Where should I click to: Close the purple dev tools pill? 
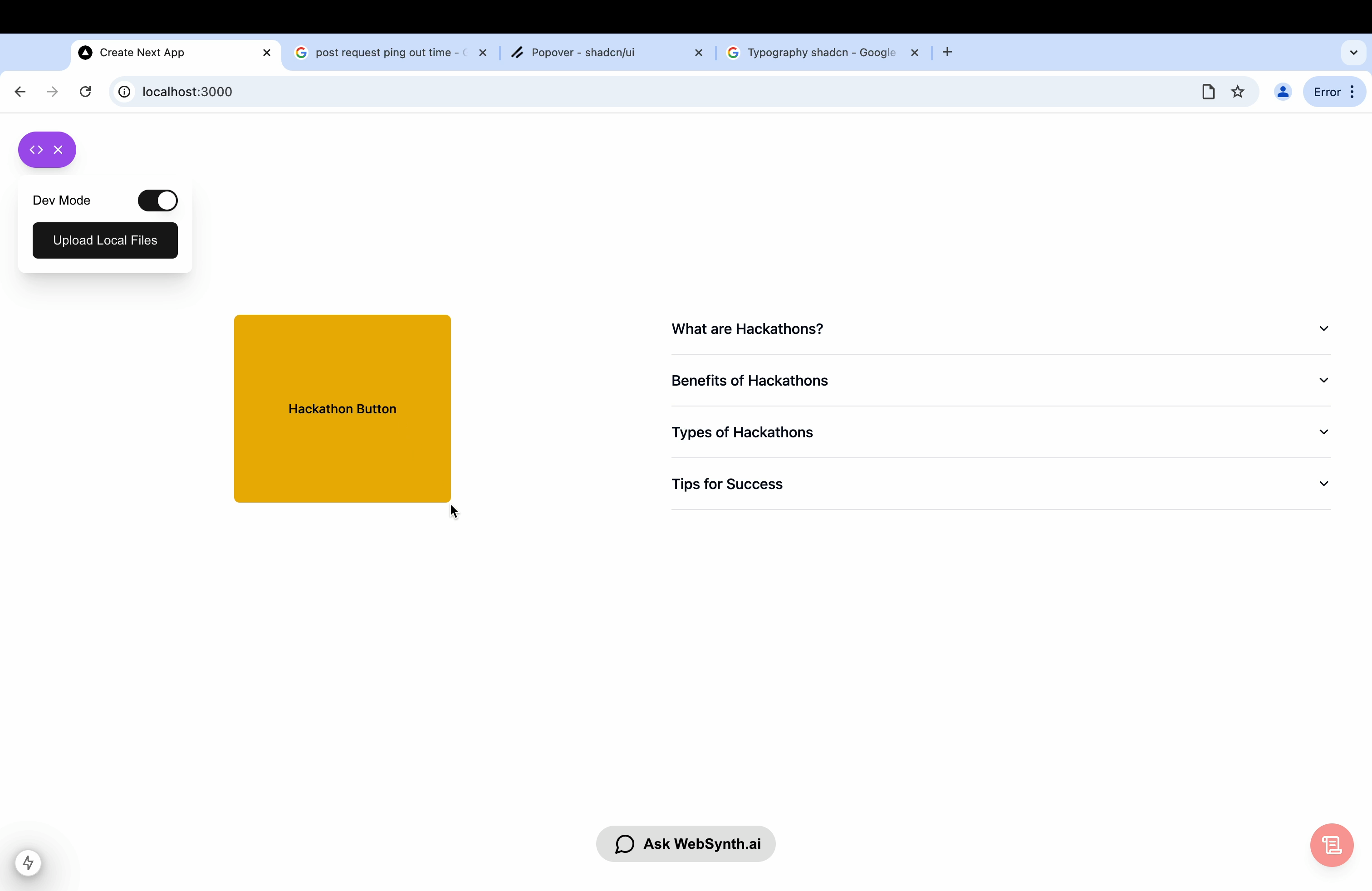pyautogui.click(x=58, y=150)
